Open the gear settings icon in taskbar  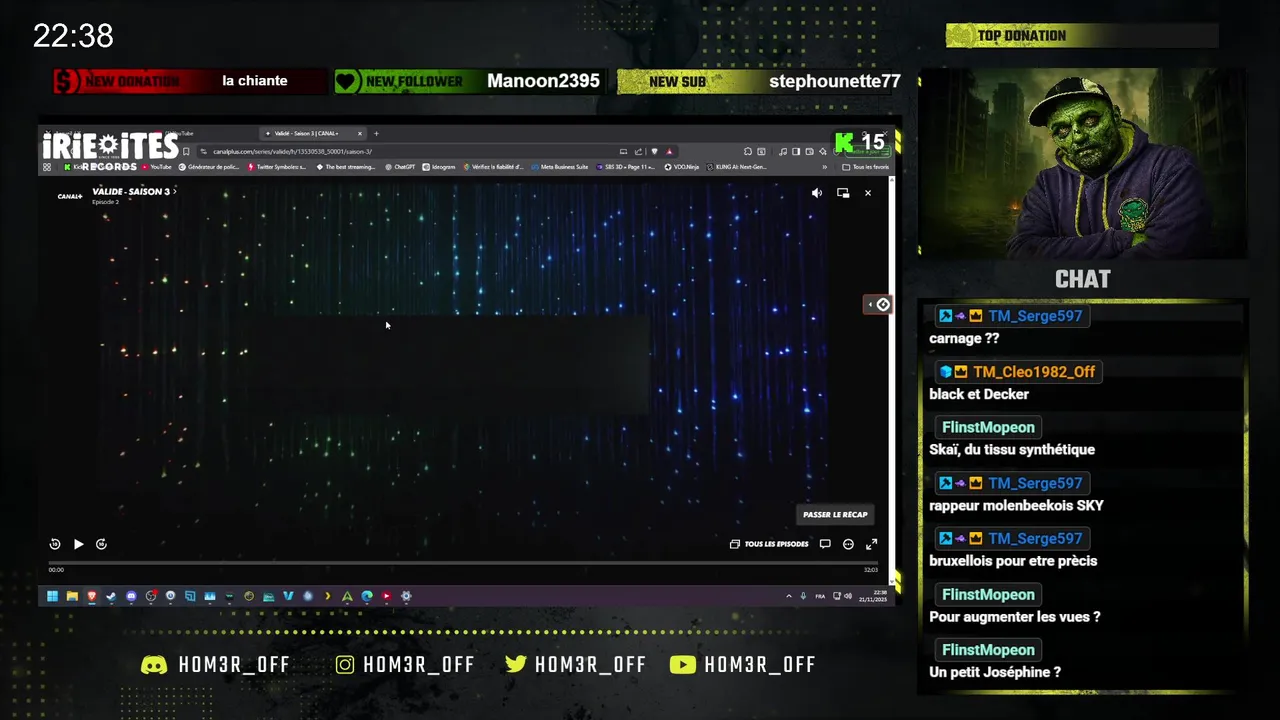tap(406, 596)
